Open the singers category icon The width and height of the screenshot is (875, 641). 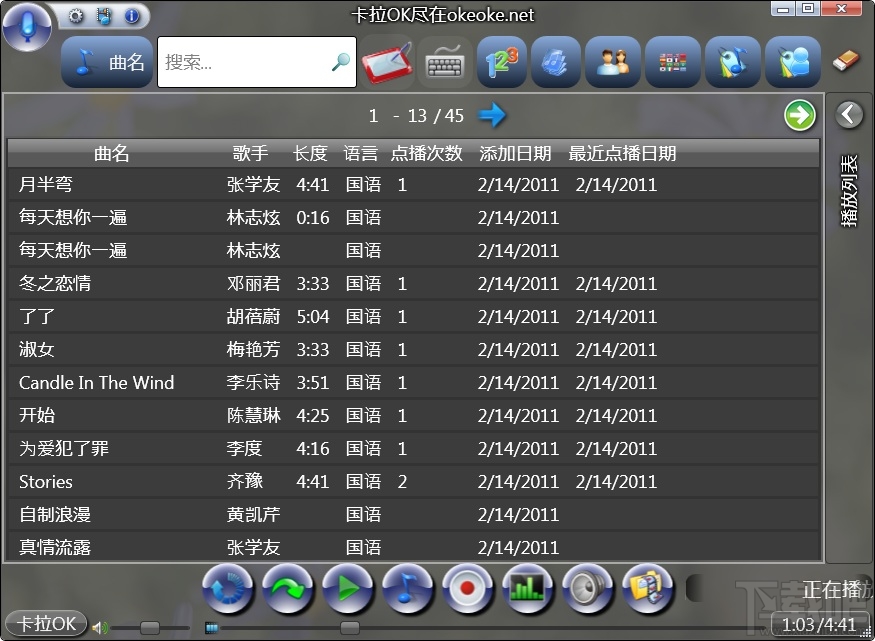(x=612, y=62)
